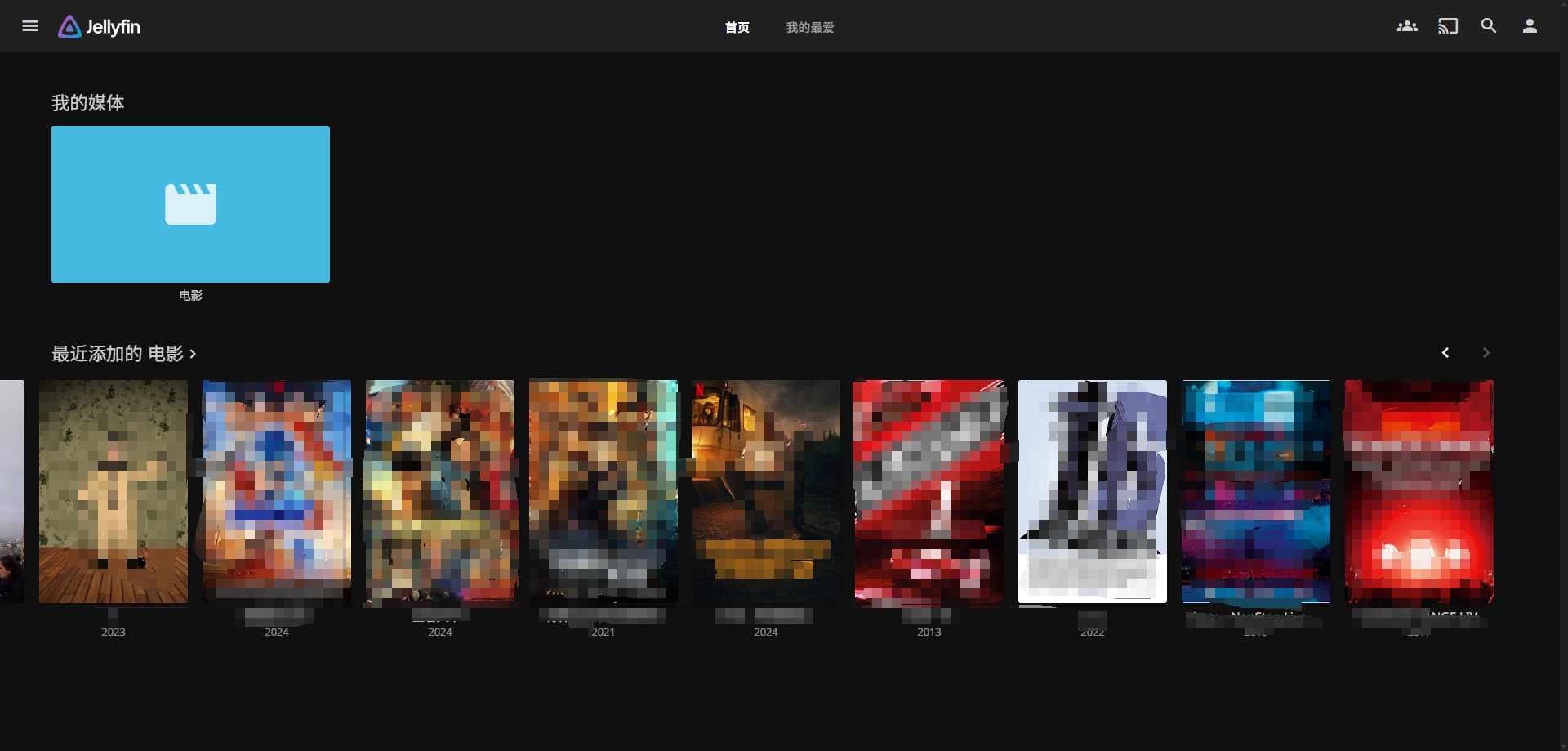This screenshot has width=1568, height=751.
Task: Click the Jellyfin logo
Action: click(x=99, y=27)
